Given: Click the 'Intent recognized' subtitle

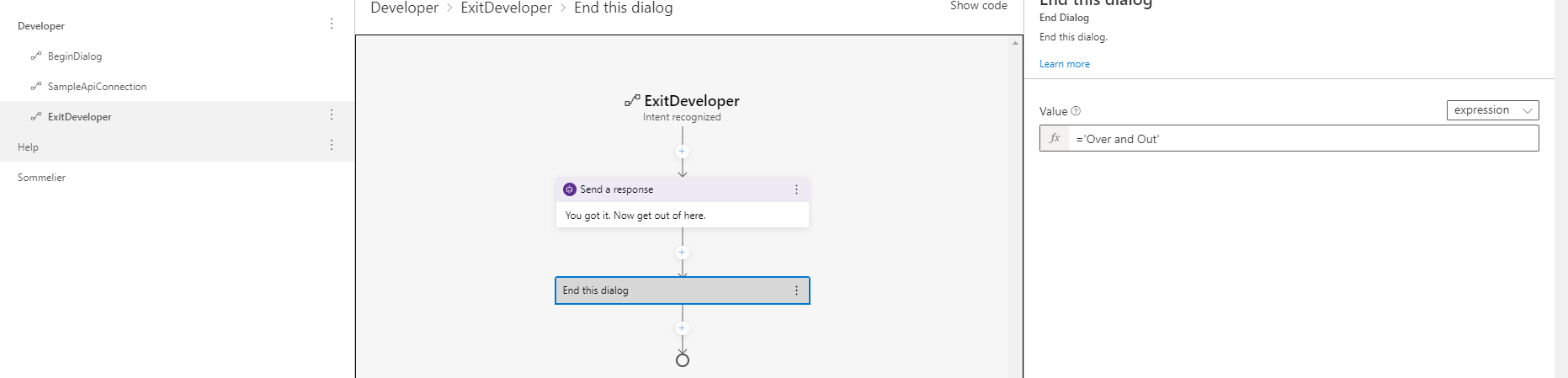Looking at the screenshot, I should [x=682, y=117].
